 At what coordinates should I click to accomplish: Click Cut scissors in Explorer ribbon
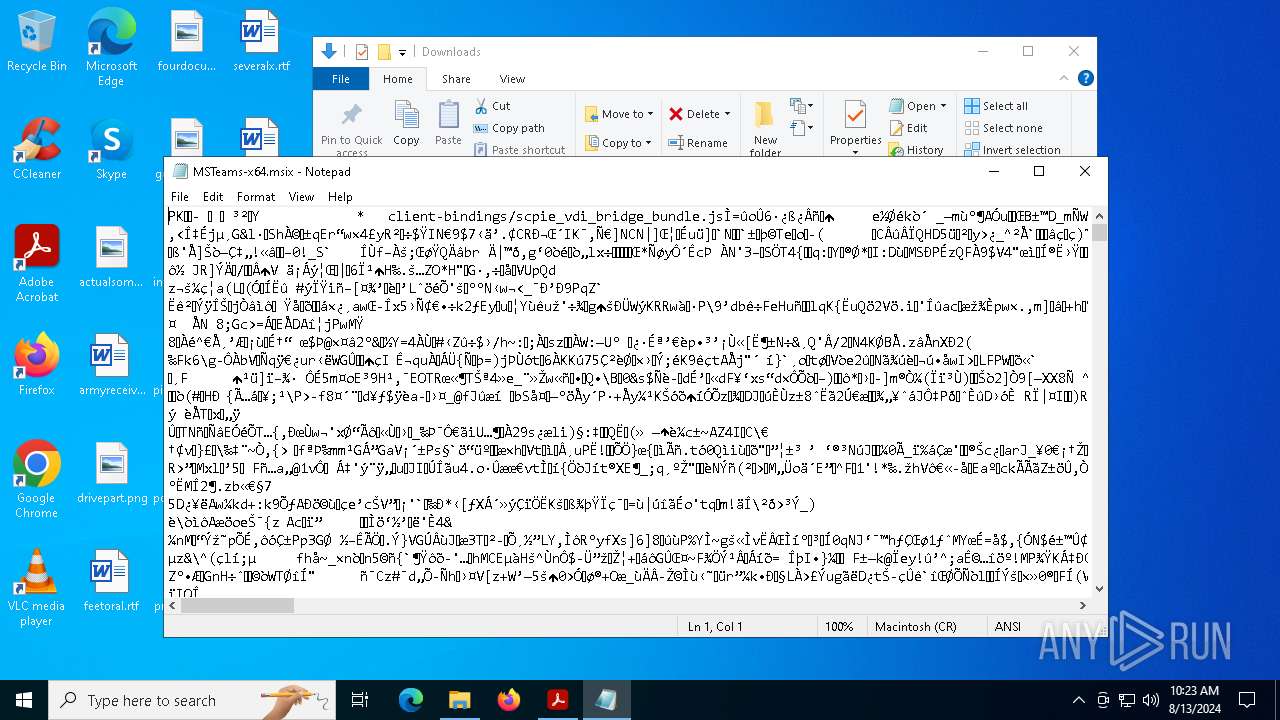tap(492, 106)
